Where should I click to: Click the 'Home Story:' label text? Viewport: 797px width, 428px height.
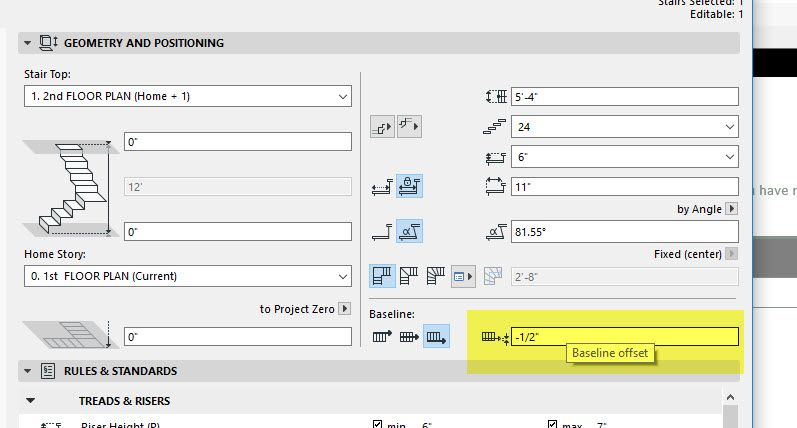tap(55, 254)
